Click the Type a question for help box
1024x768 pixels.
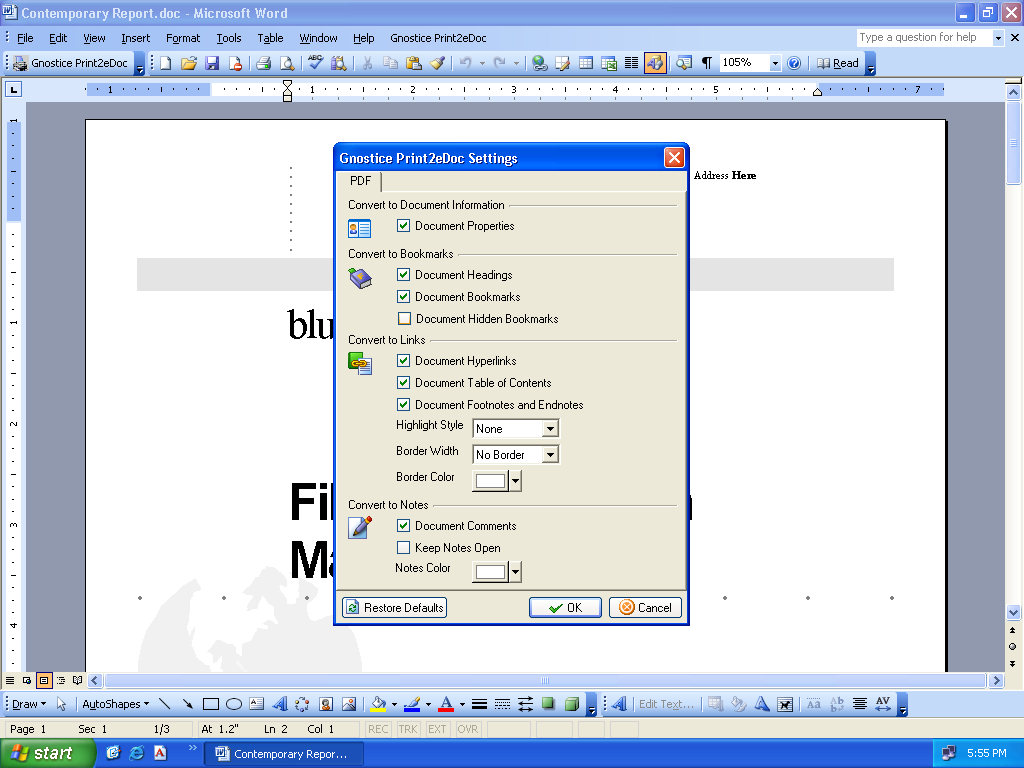924,37
